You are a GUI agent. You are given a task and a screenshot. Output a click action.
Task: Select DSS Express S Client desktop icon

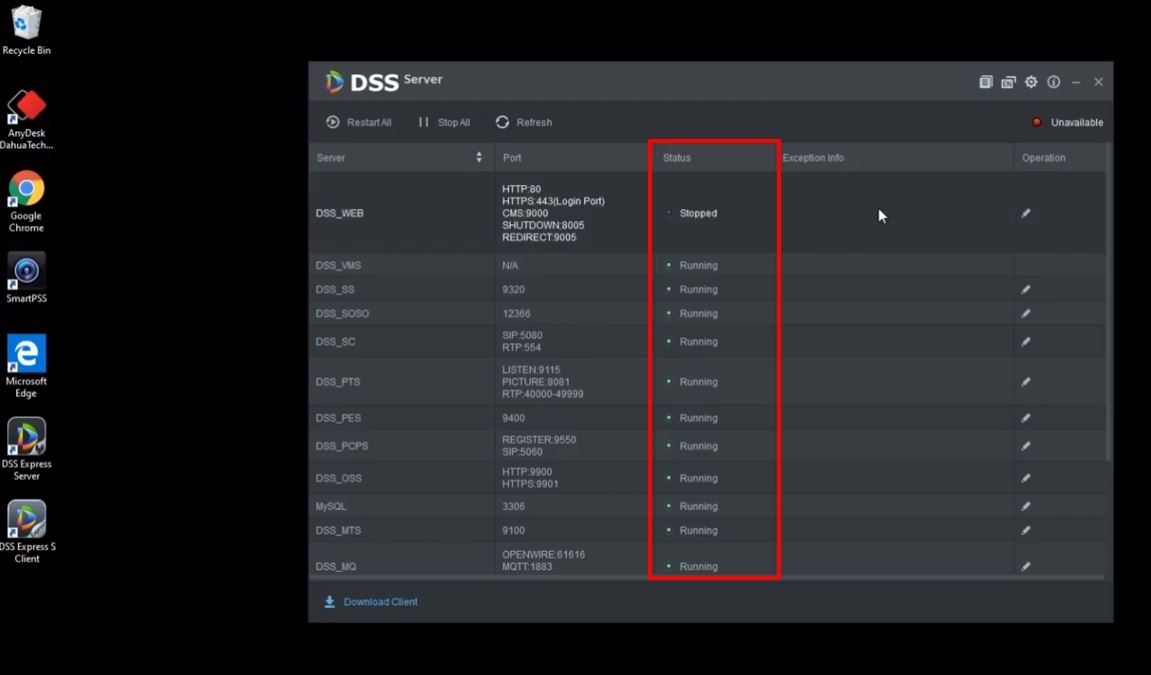[x=26, y=532]
